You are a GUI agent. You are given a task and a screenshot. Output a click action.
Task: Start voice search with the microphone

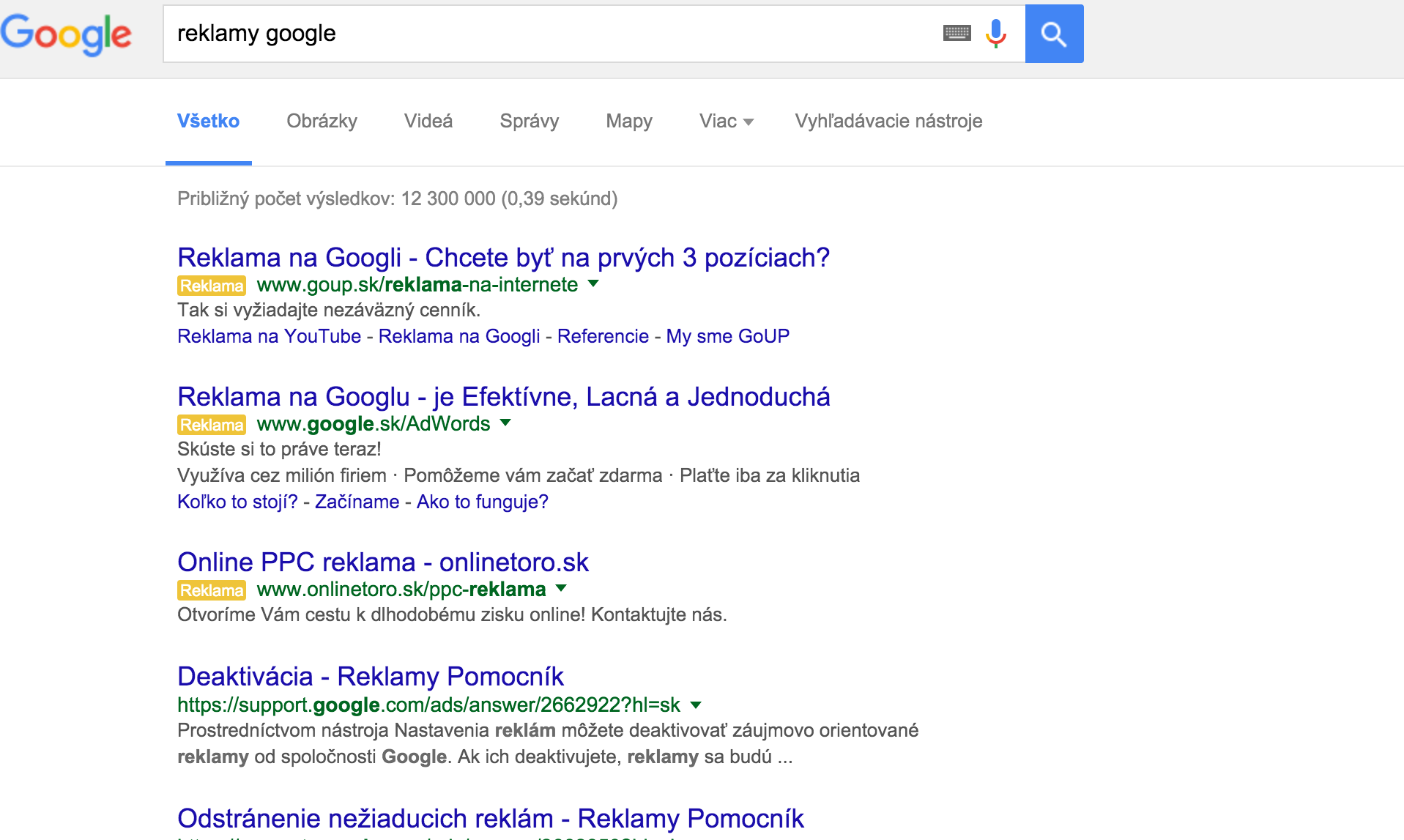tap(995, 33)
